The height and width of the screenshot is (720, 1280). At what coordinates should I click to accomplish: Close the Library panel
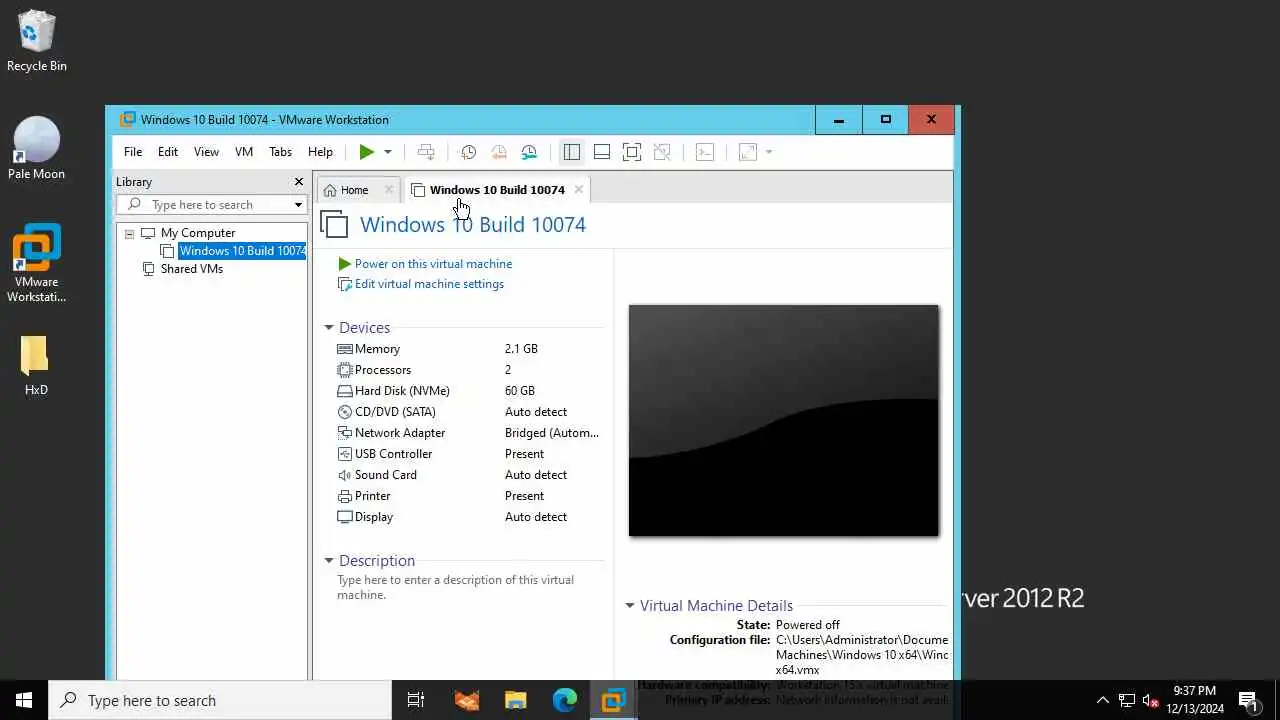click(x=298, y=182)
